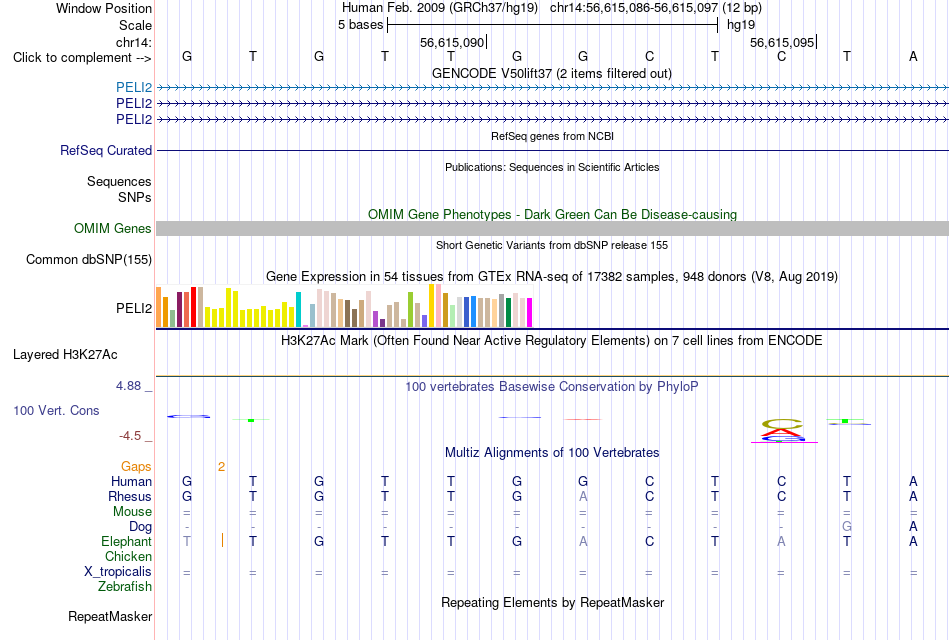Click the RepeatMasker track label
950x640 pixels.
[110, 616]
